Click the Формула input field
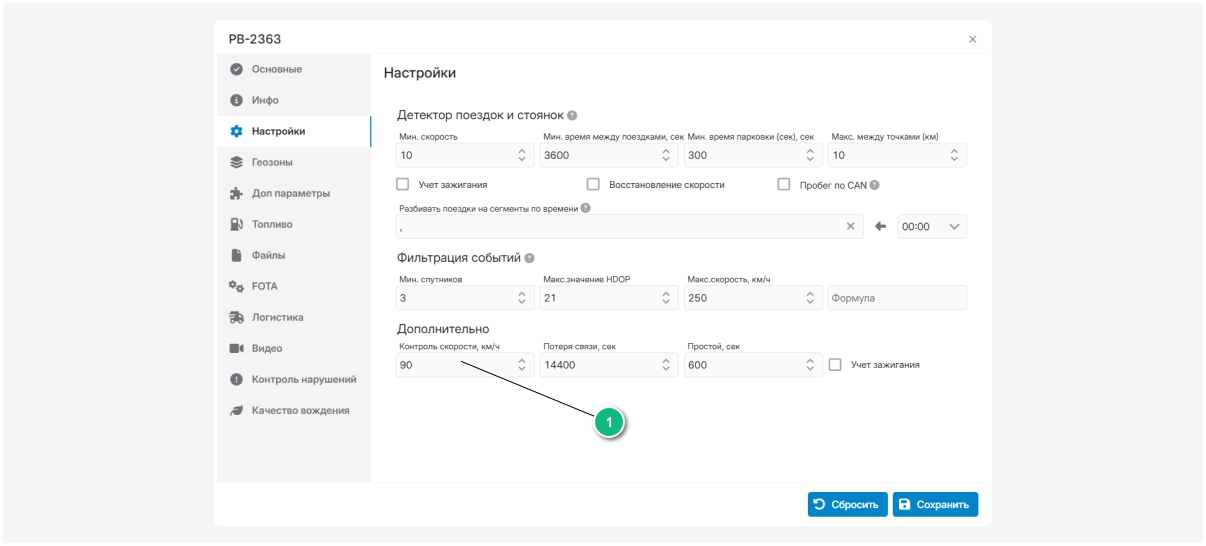 896,298
